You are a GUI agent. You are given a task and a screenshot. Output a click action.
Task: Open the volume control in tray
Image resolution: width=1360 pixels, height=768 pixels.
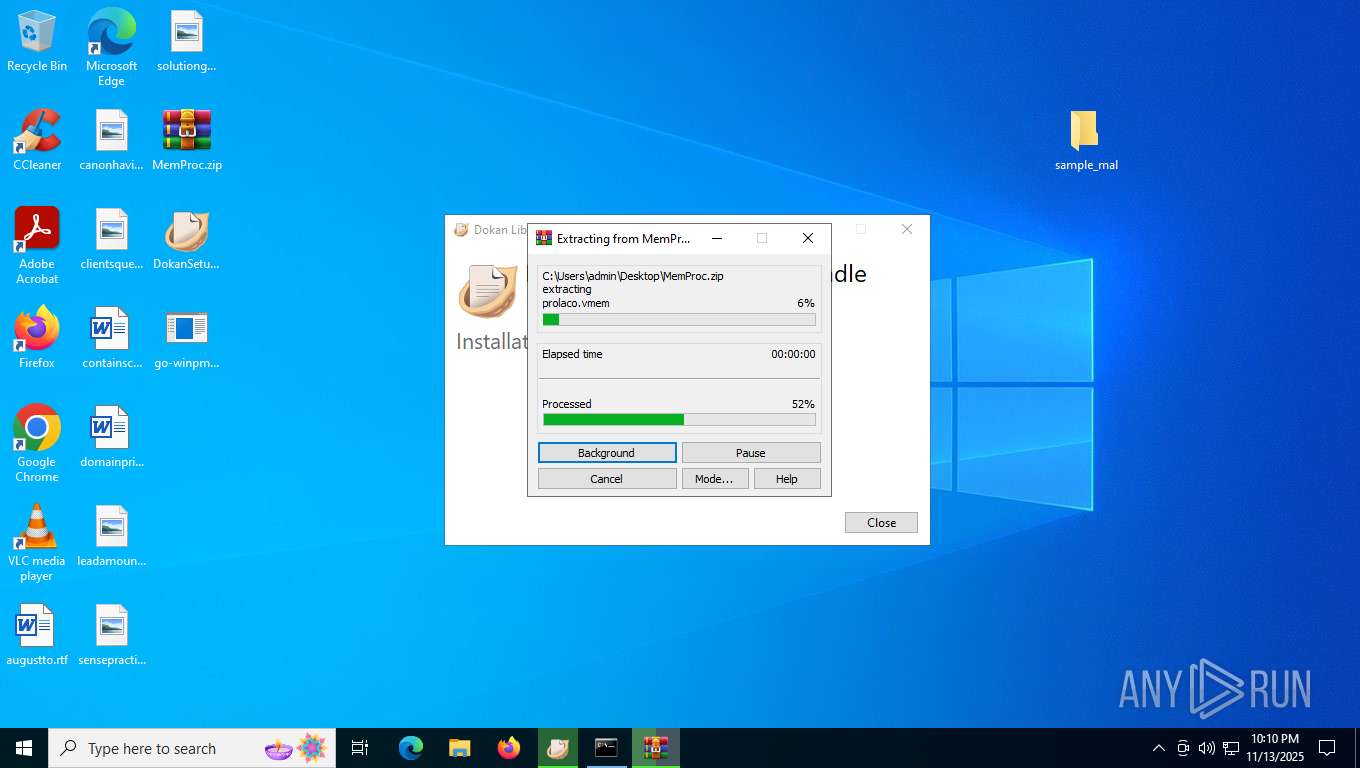tap(1207, 748)
